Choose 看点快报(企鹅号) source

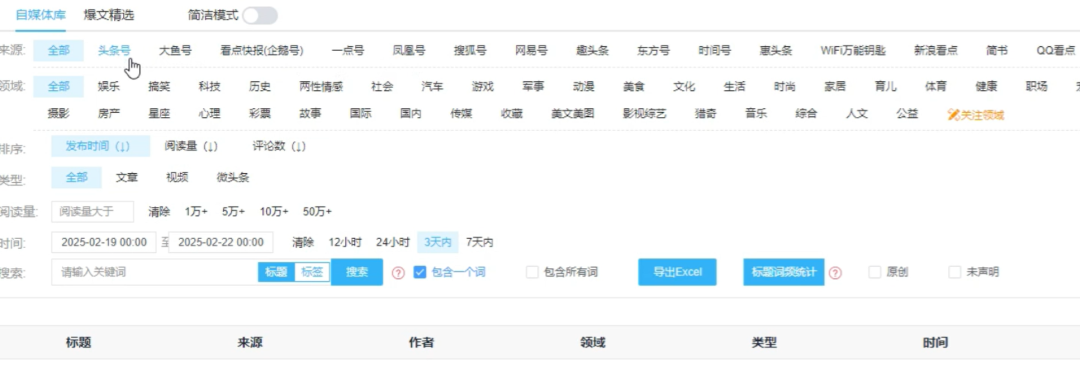coord(262,50)
